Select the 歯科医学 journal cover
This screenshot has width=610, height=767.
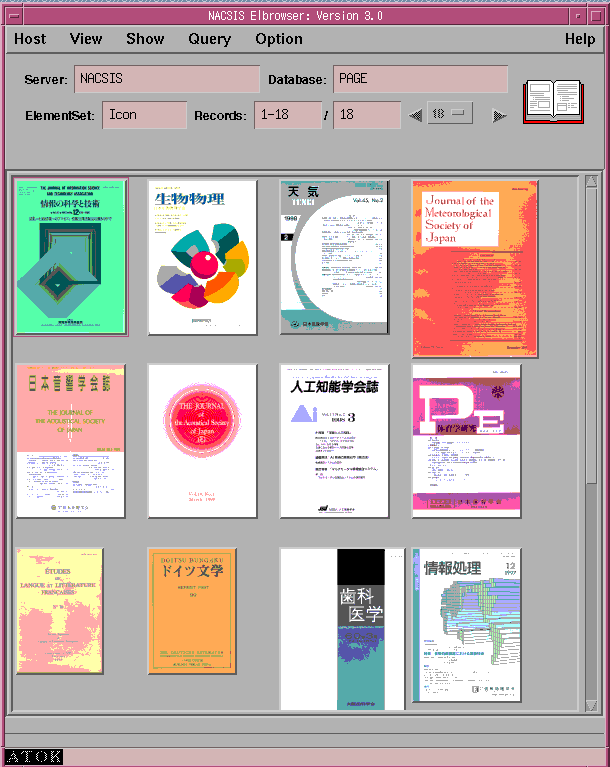point(342,629)
